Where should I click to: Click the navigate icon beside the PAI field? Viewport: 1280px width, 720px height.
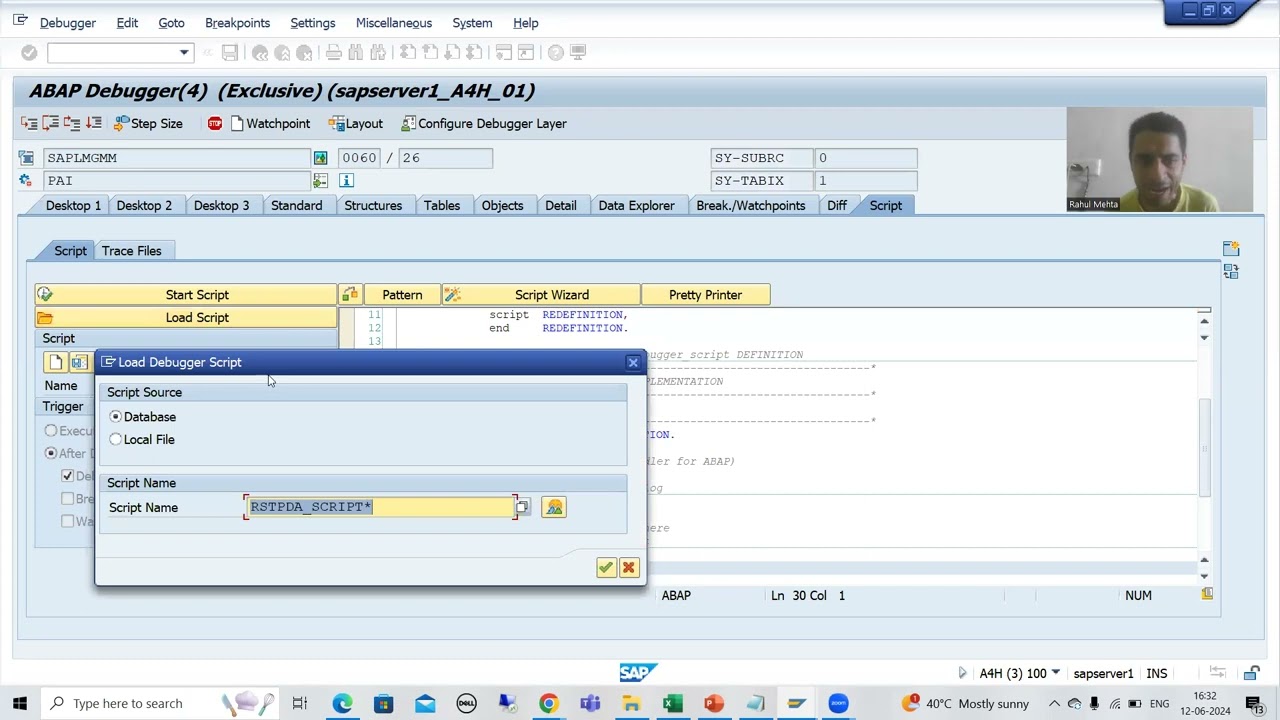pyautogui.click(x=320, y=181)
